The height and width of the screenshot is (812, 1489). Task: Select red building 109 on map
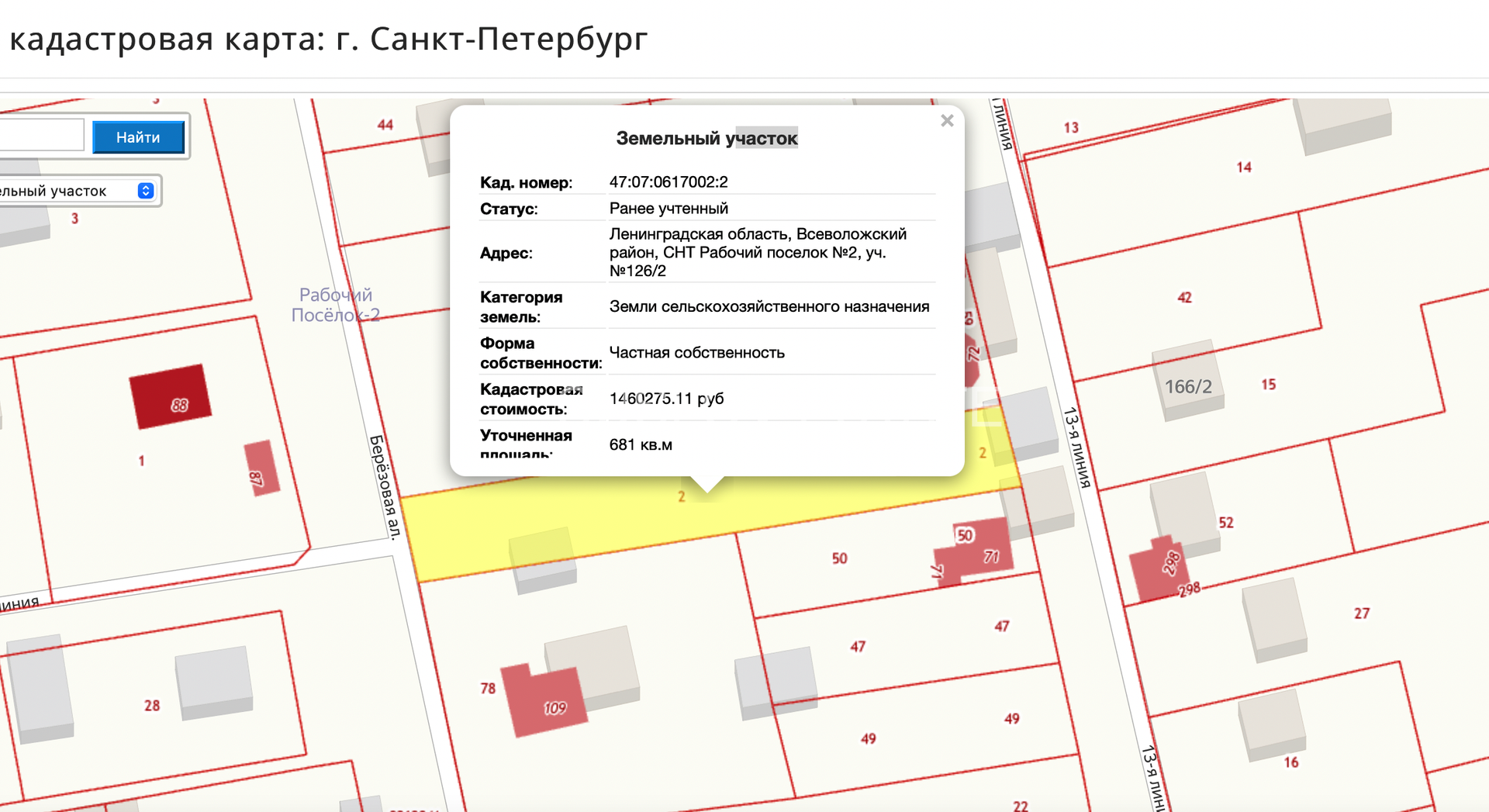(x=544, y=700)
